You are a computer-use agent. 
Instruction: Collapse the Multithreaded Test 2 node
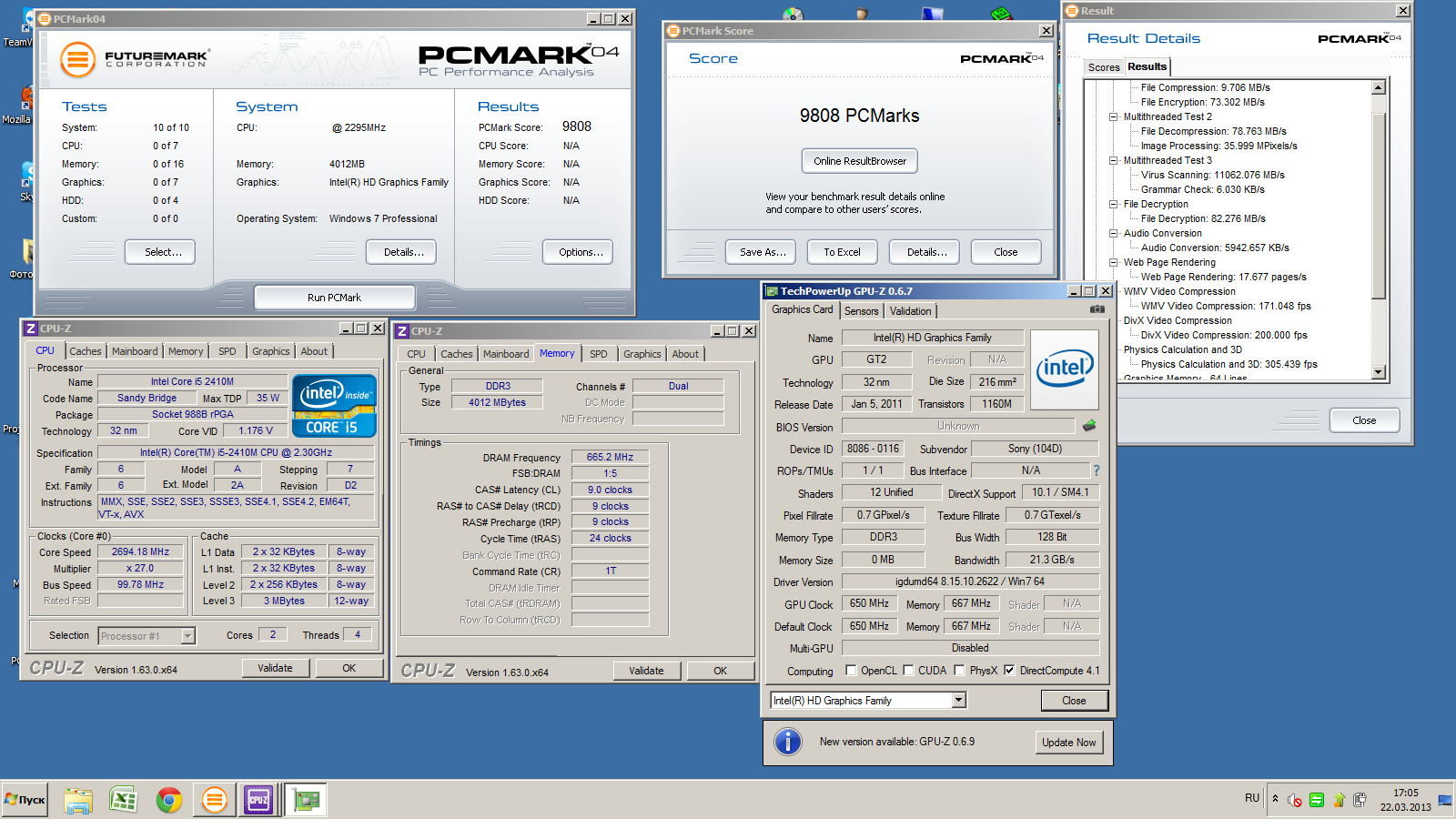[1113, 116]
